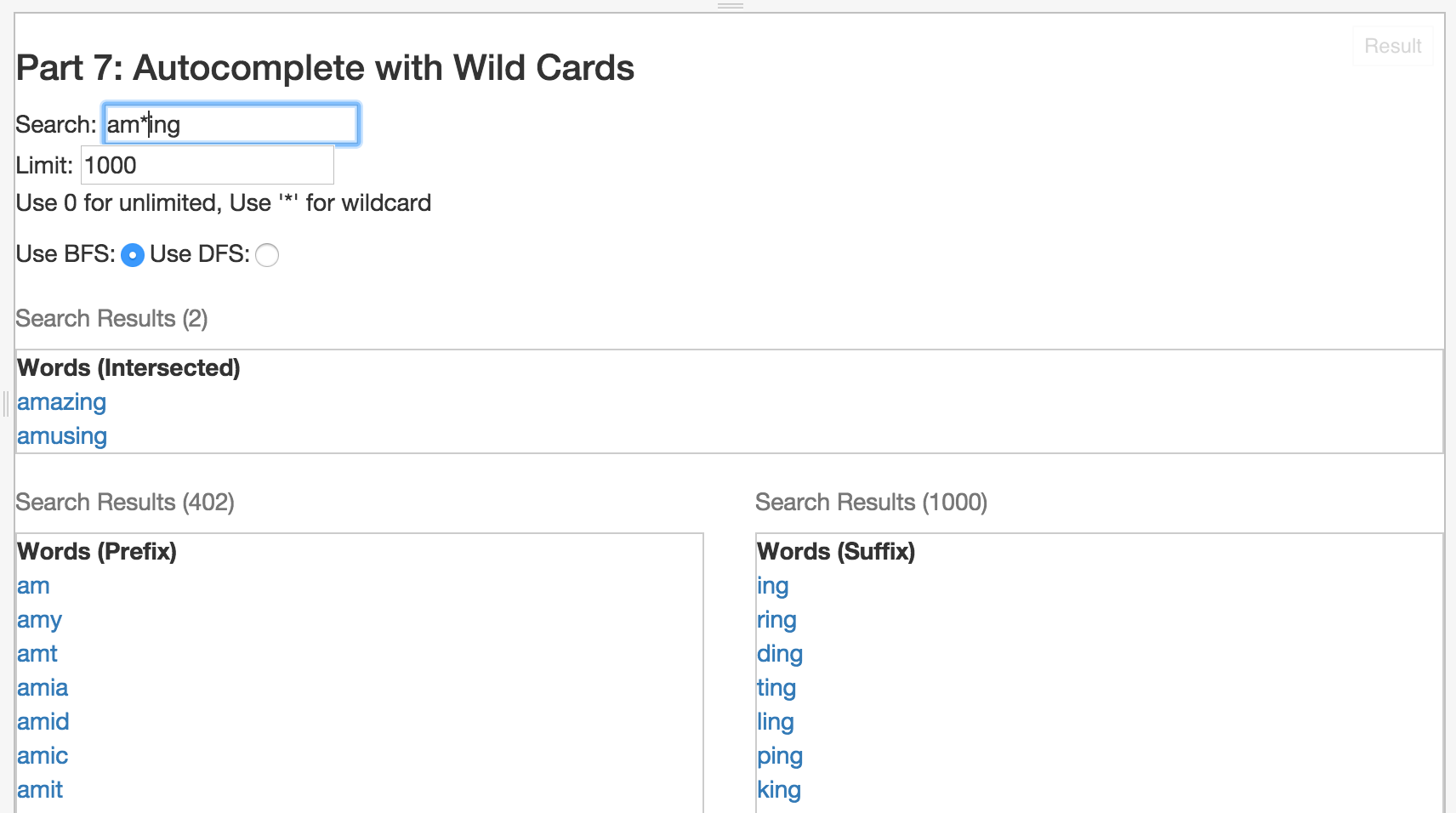1456x813 pixels.
Task: Click the 'ing' suffix word link
Action: click(x=772, y=586)
